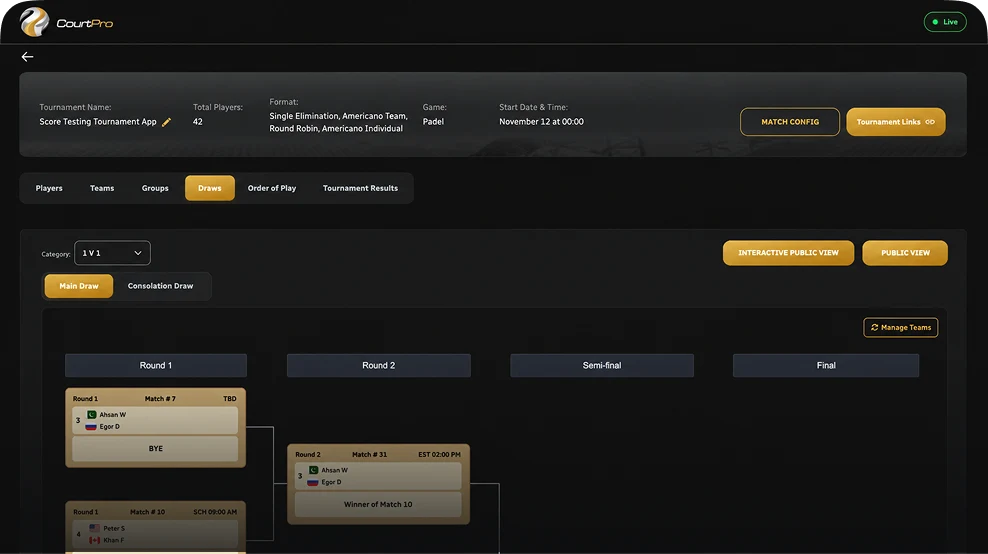Switch to the Players tab
988x554 pixels.
click(49, 188)
